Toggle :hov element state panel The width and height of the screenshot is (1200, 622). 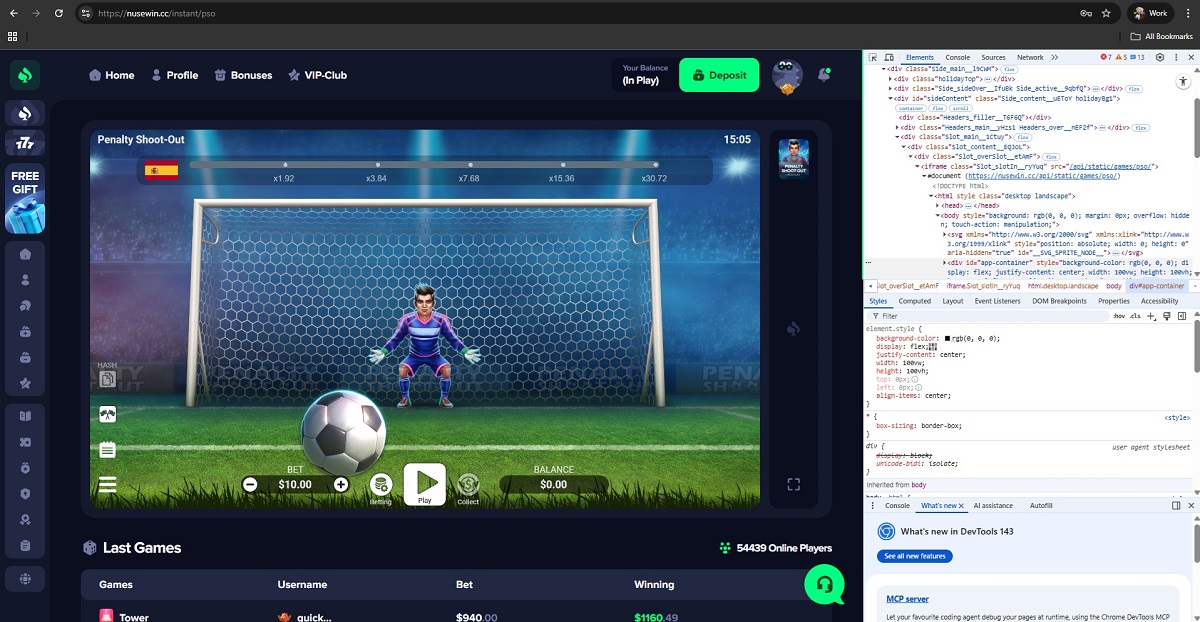(1119, 316)
